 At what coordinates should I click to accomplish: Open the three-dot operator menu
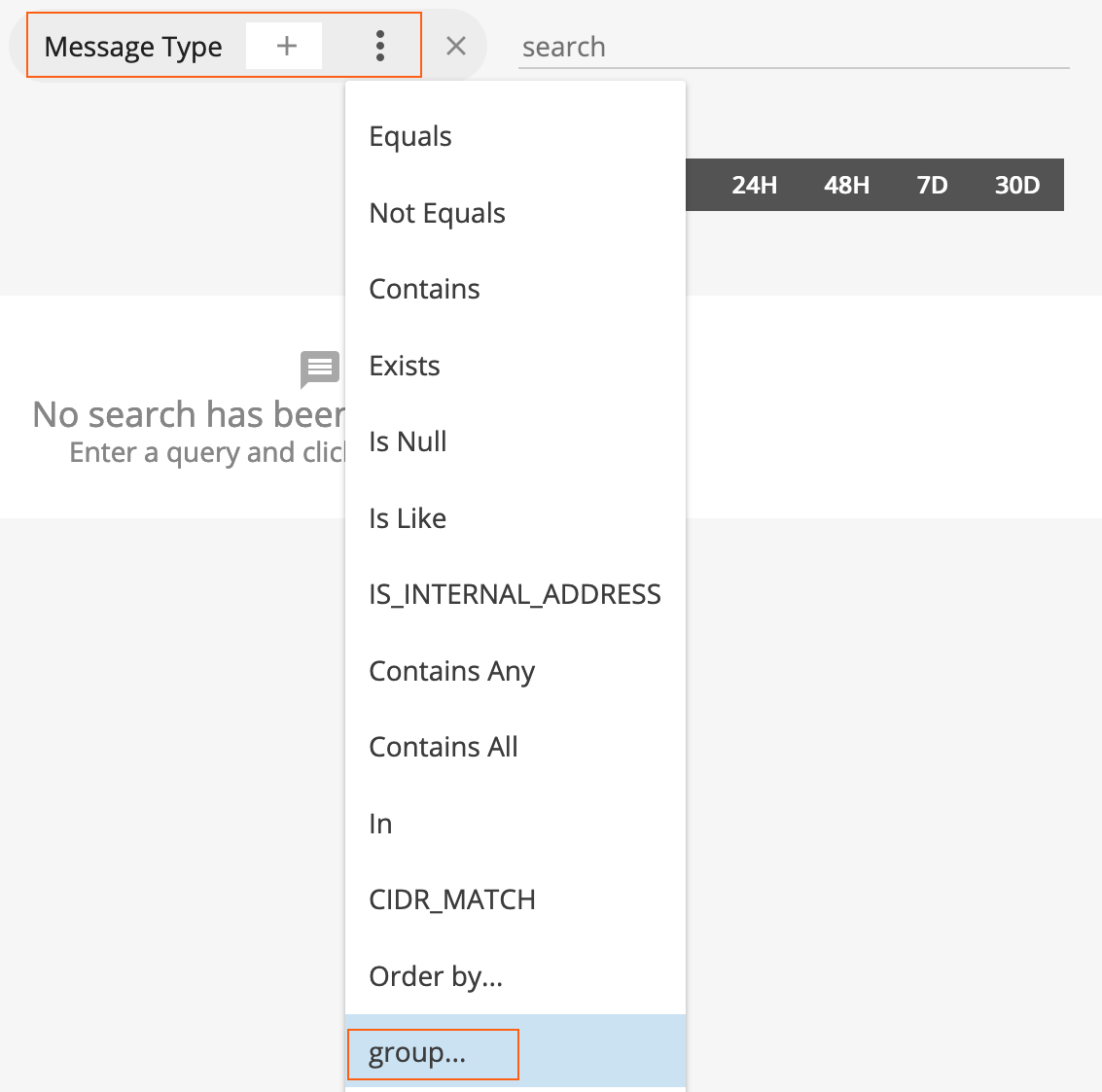[x=379, y=47]
